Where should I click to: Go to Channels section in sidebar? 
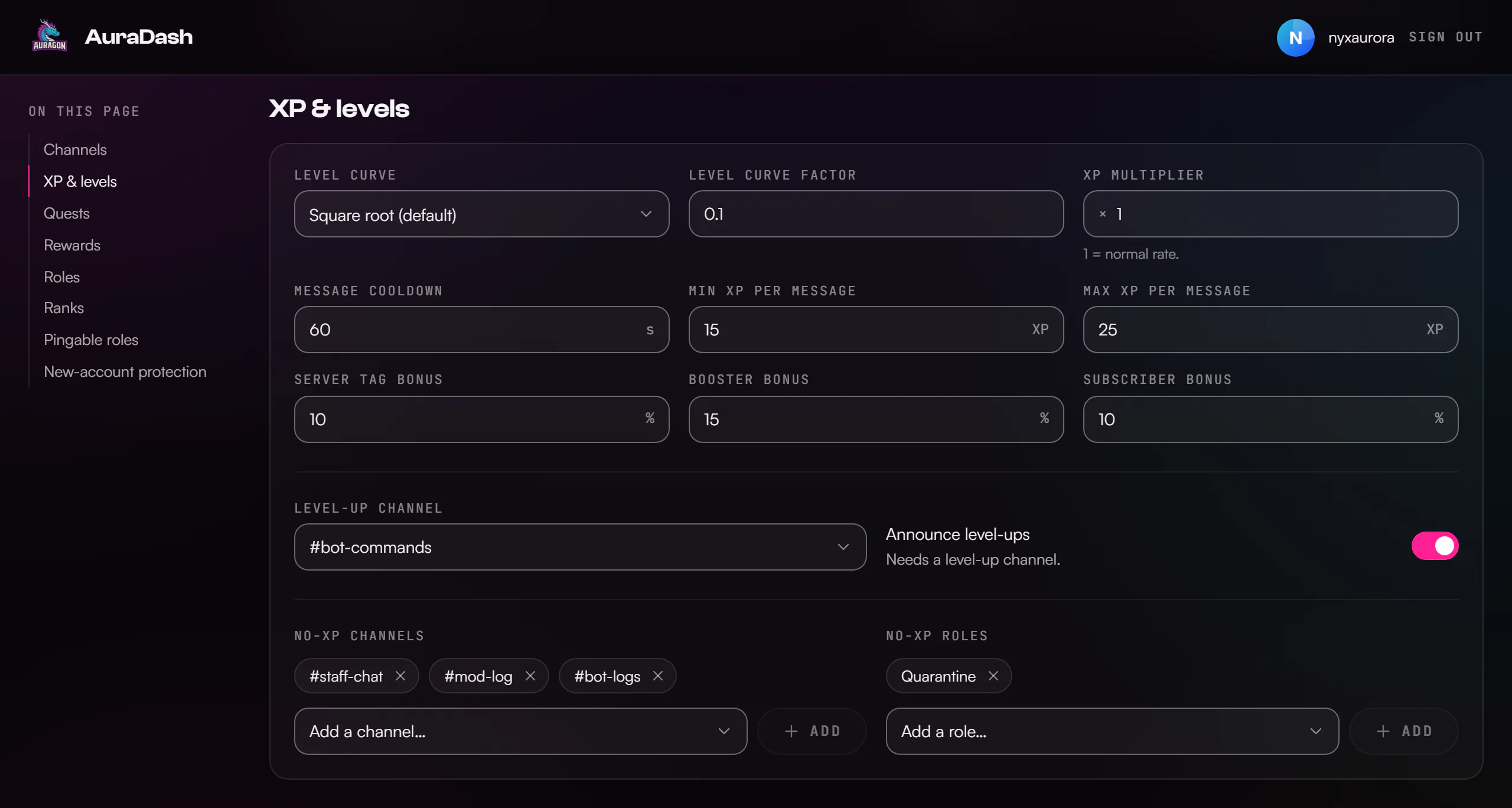coord(75,149)
